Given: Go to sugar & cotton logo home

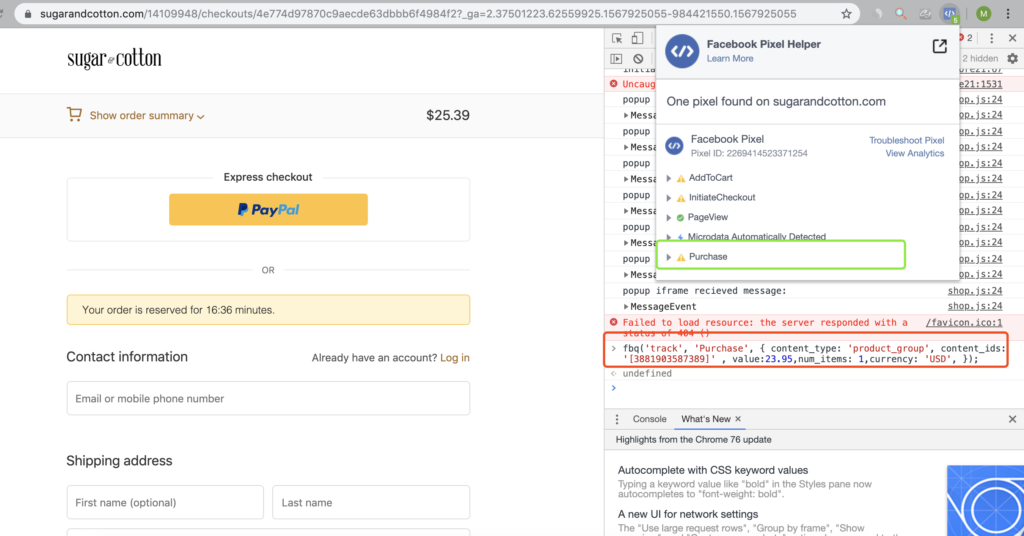Looking at the screenshot, I should pyautogui.click(x=114, y=59).
